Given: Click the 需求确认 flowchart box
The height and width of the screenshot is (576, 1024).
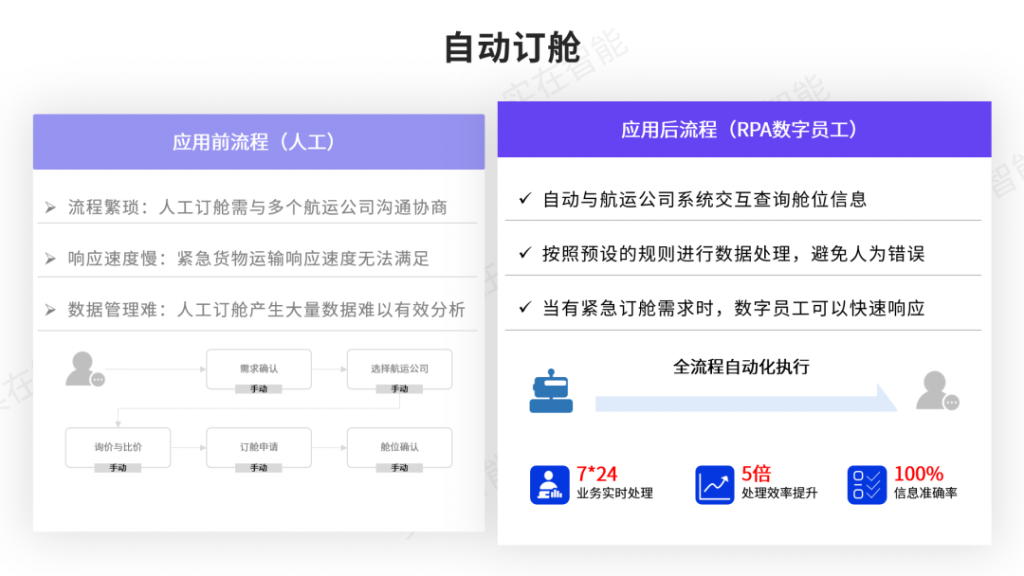Looking at the screenshot, I should 259,369.
